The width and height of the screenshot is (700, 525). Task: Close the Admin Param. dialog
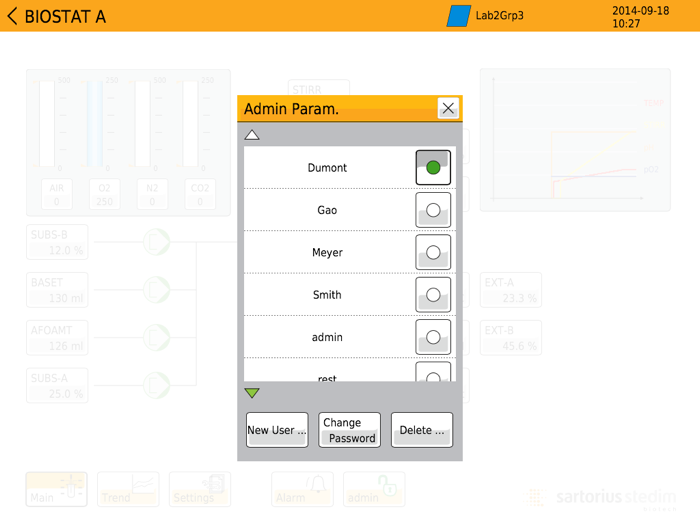coord(448,108)
